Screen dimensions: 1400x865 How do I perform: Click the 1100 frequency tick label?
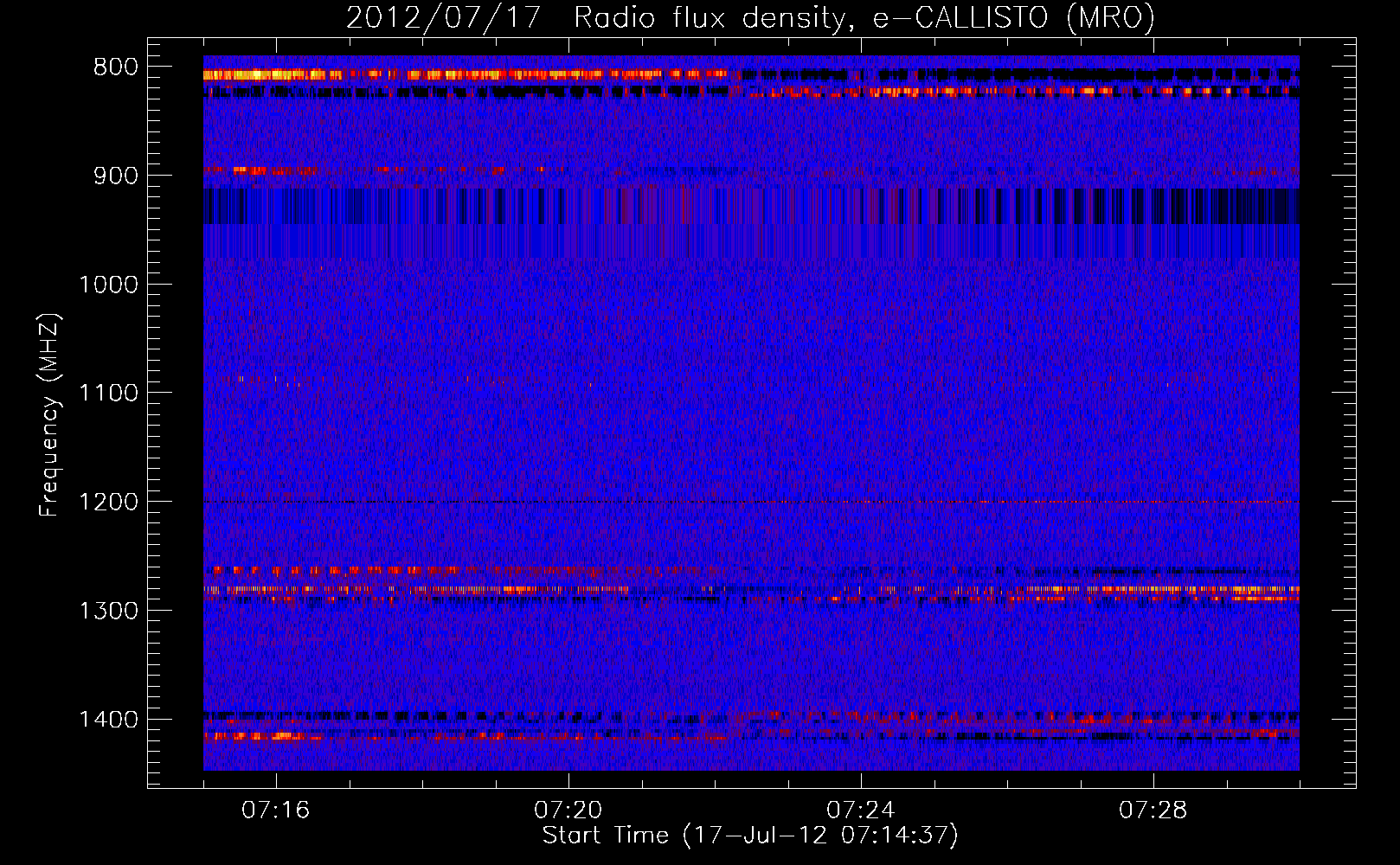[109, 394]
